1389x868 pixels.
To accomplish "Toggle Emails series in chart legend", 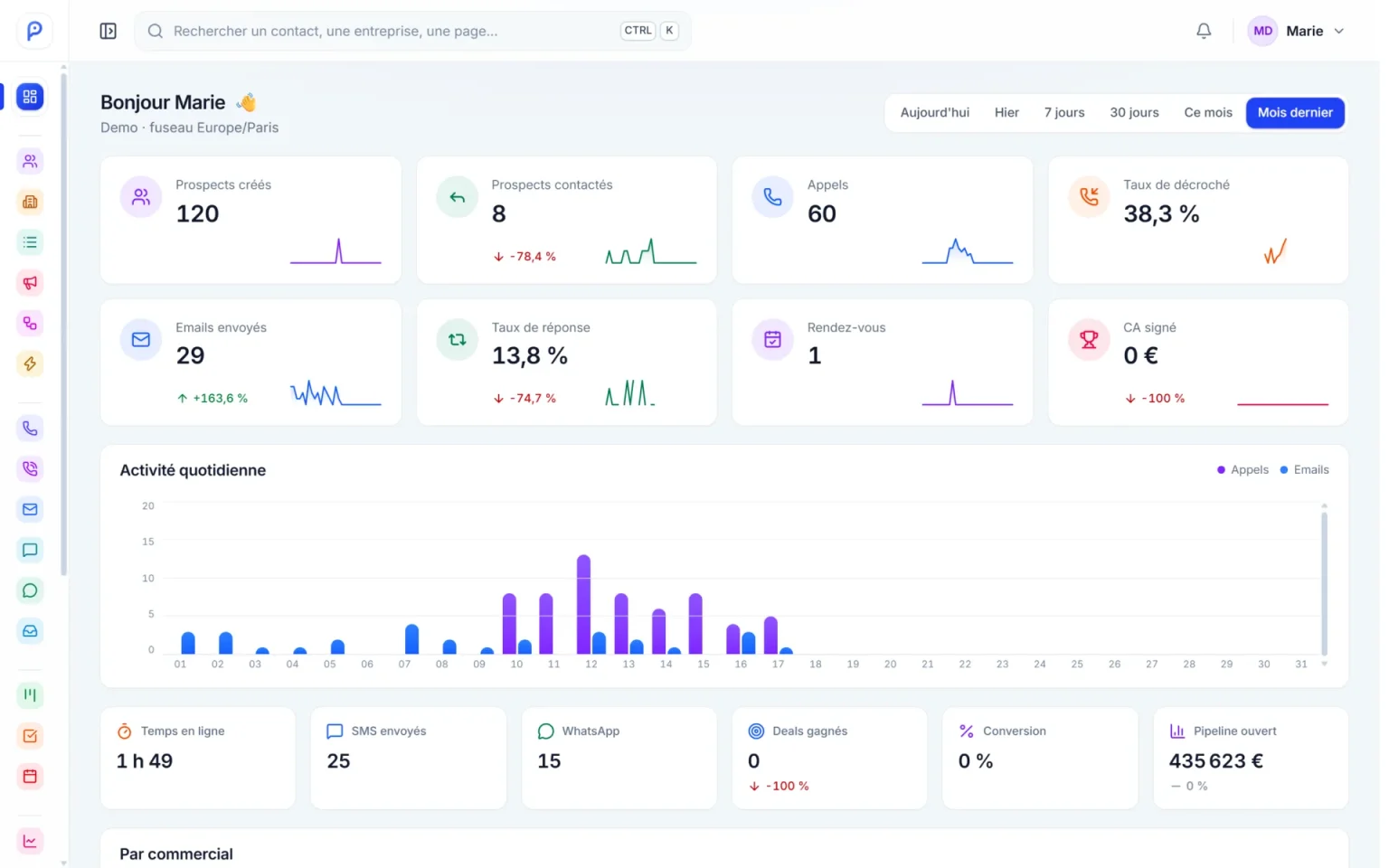I will (1304, 470).
